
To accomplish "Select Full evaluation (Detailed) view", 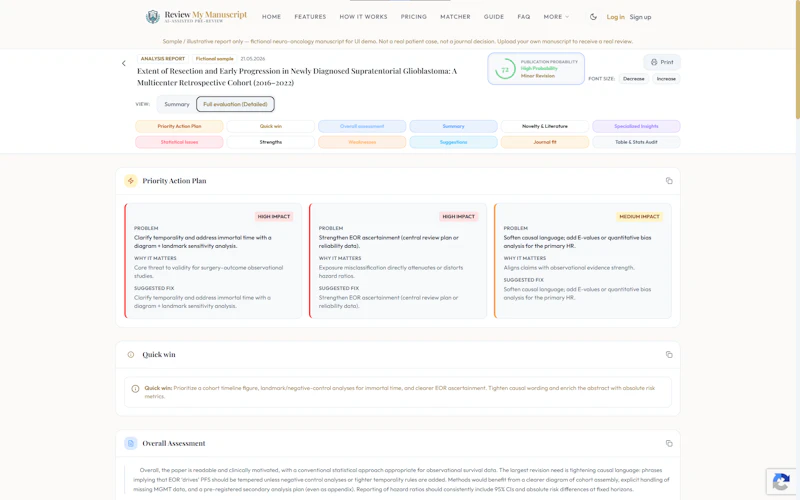I will click(x=235, y=104).
